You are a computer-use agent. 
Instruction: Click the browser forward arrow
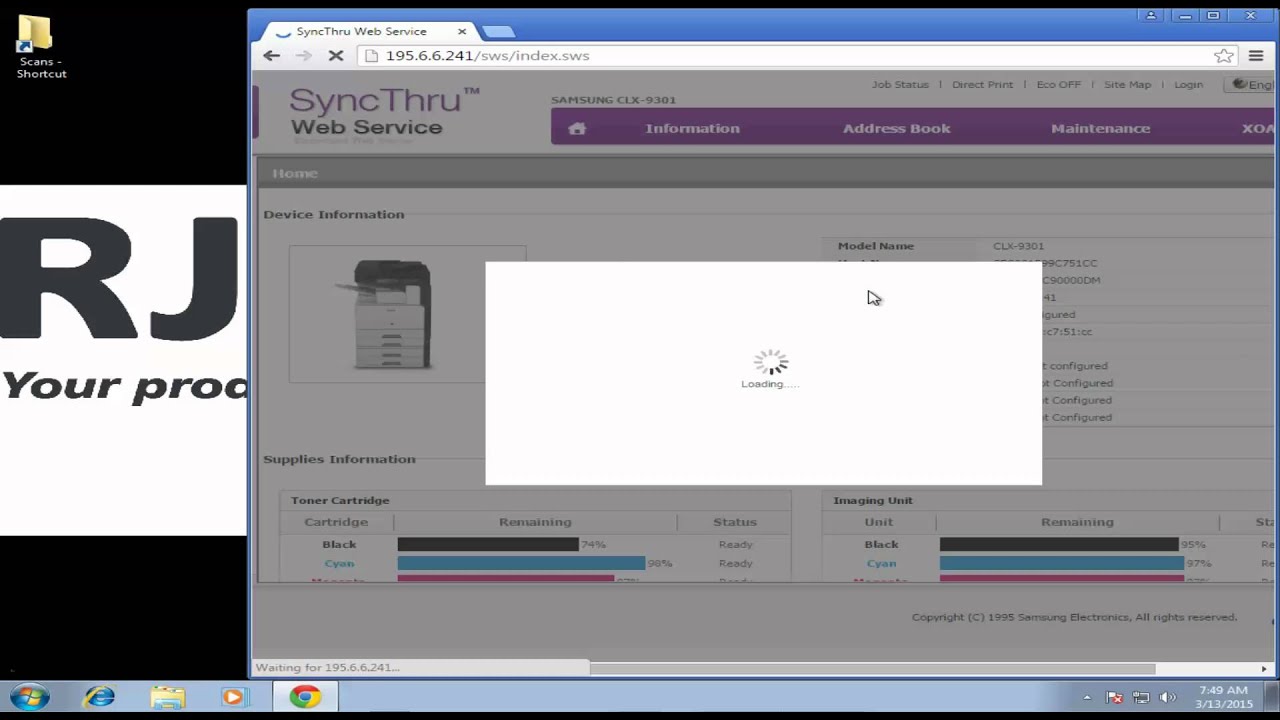pyautogui.click(x=303, y=56)
